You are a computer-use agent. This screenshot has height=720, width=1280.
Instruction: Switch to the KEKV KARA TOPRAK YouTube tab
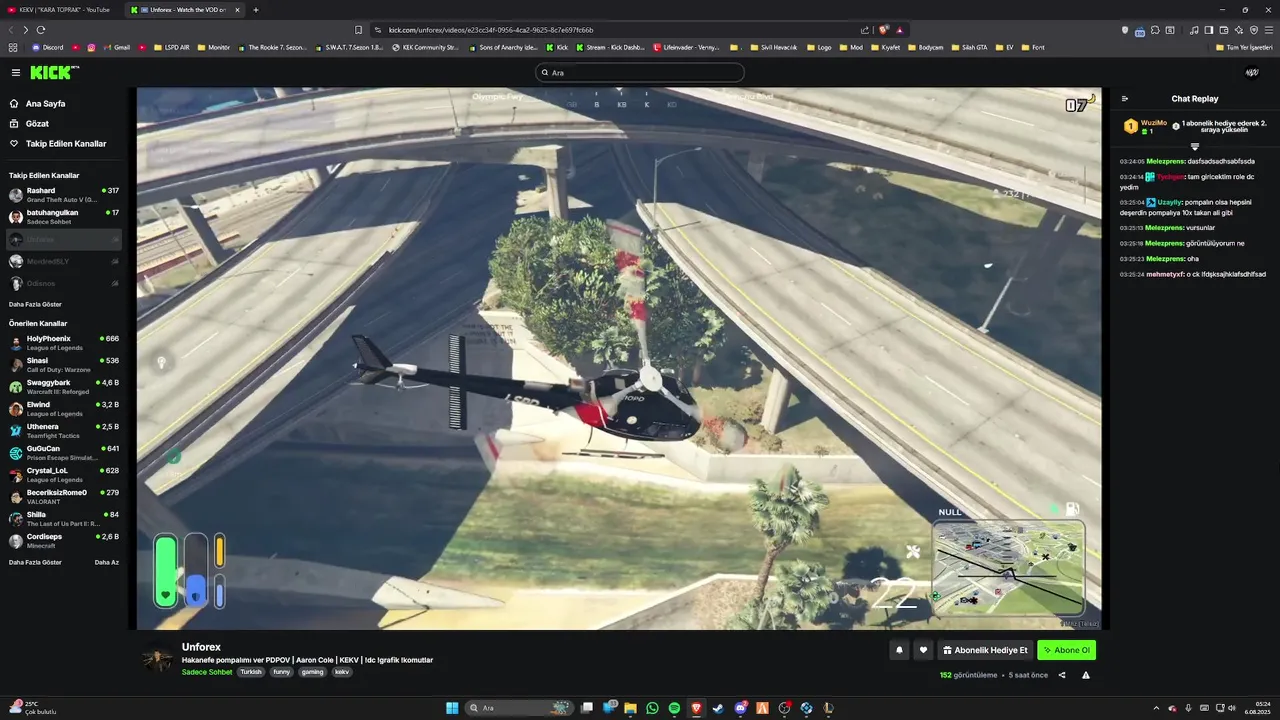62,10
